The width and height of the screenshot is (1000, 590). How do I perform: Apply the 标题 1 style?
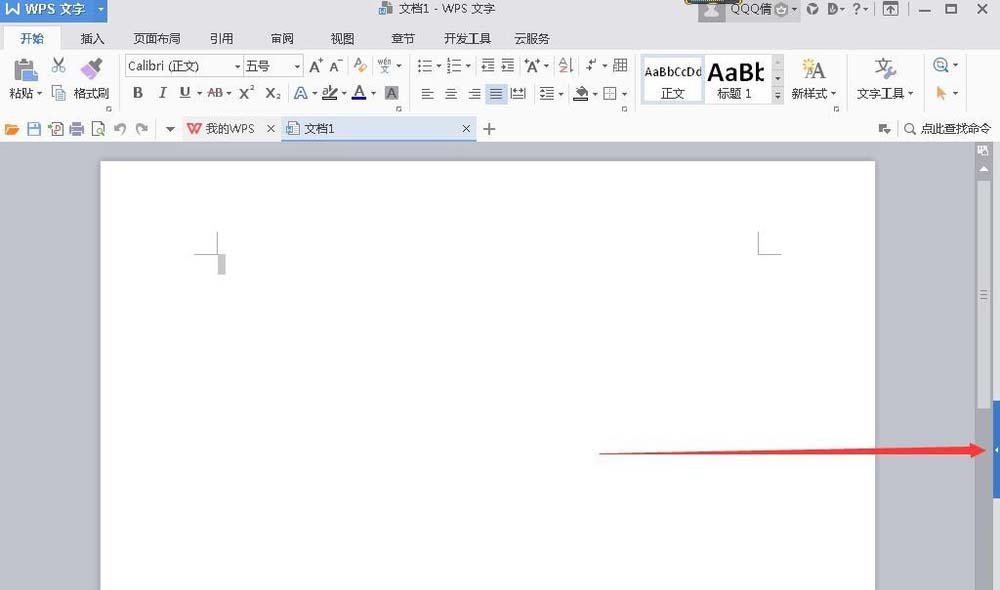pos(735,79)
